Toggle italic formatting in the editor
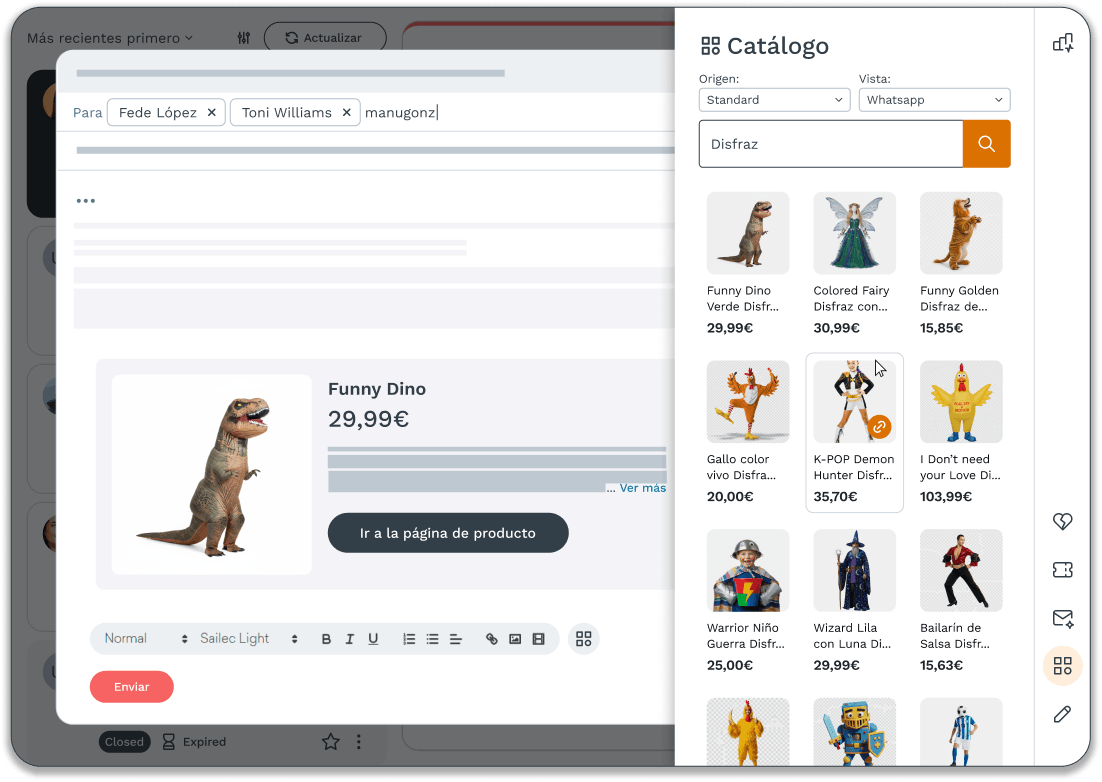This screenshot has height=782, width=1102. [349, 638]
